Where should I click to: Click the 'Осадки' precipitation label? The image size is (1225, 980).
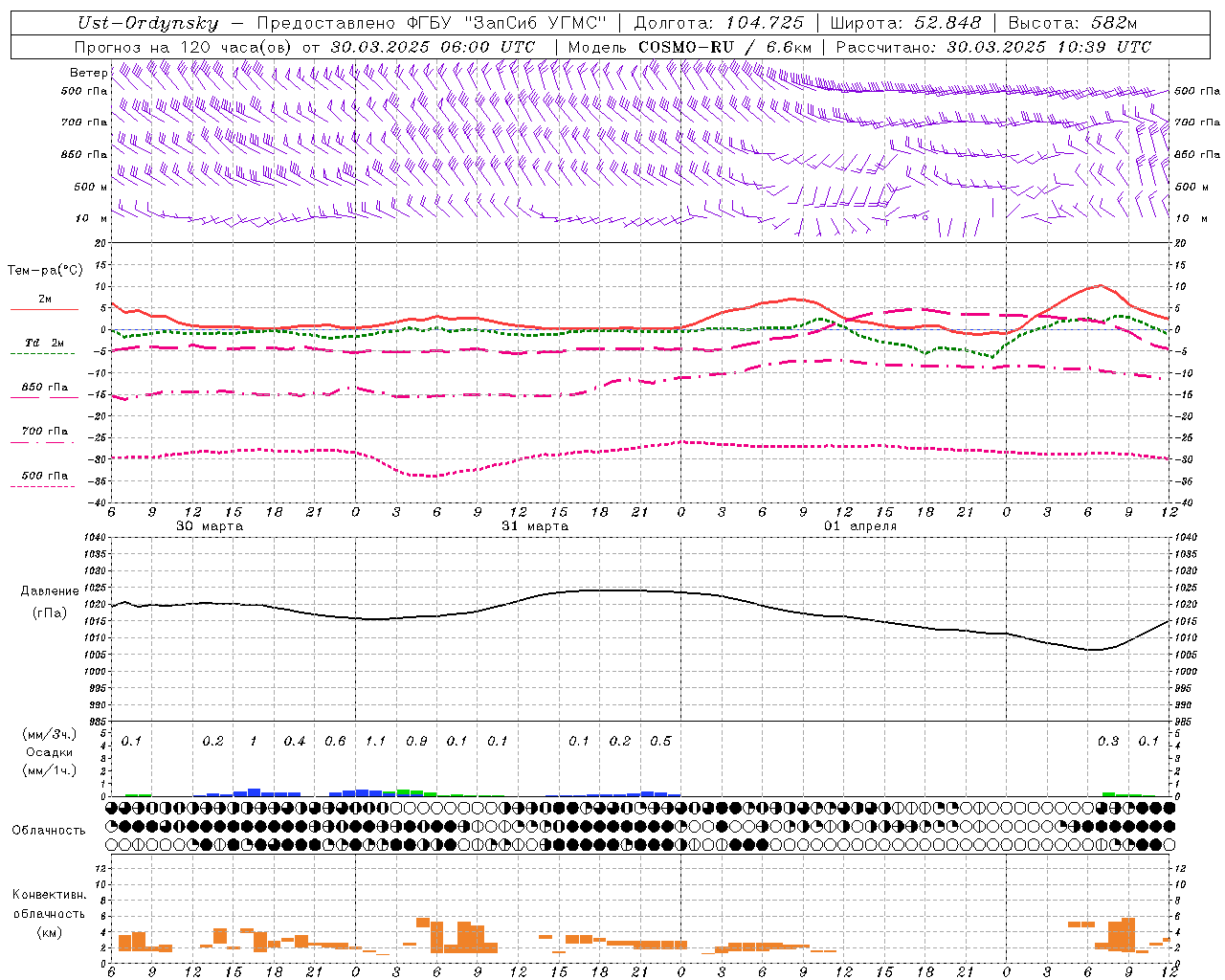coord(50,752)
